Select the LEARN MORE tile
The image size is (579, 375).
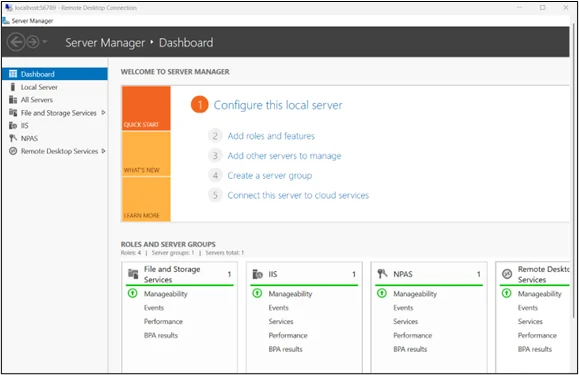(146, 199)
